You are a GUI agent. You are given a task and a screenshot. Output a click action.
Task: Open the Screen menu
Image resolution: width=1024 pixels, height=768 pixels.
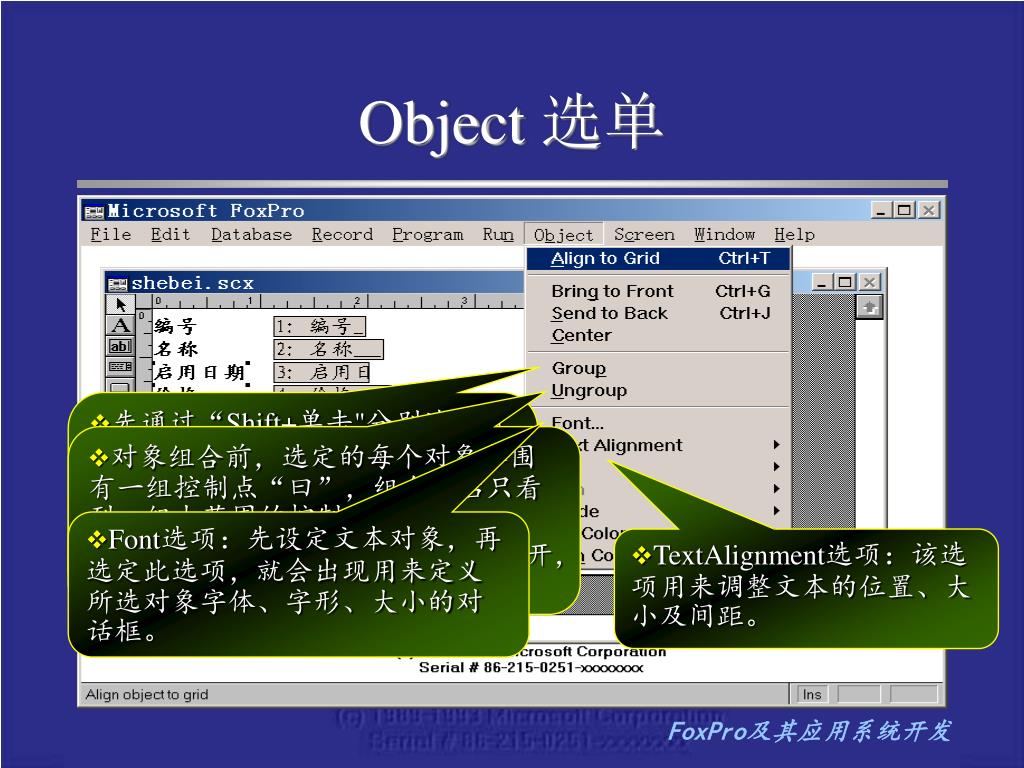(644, 234)
